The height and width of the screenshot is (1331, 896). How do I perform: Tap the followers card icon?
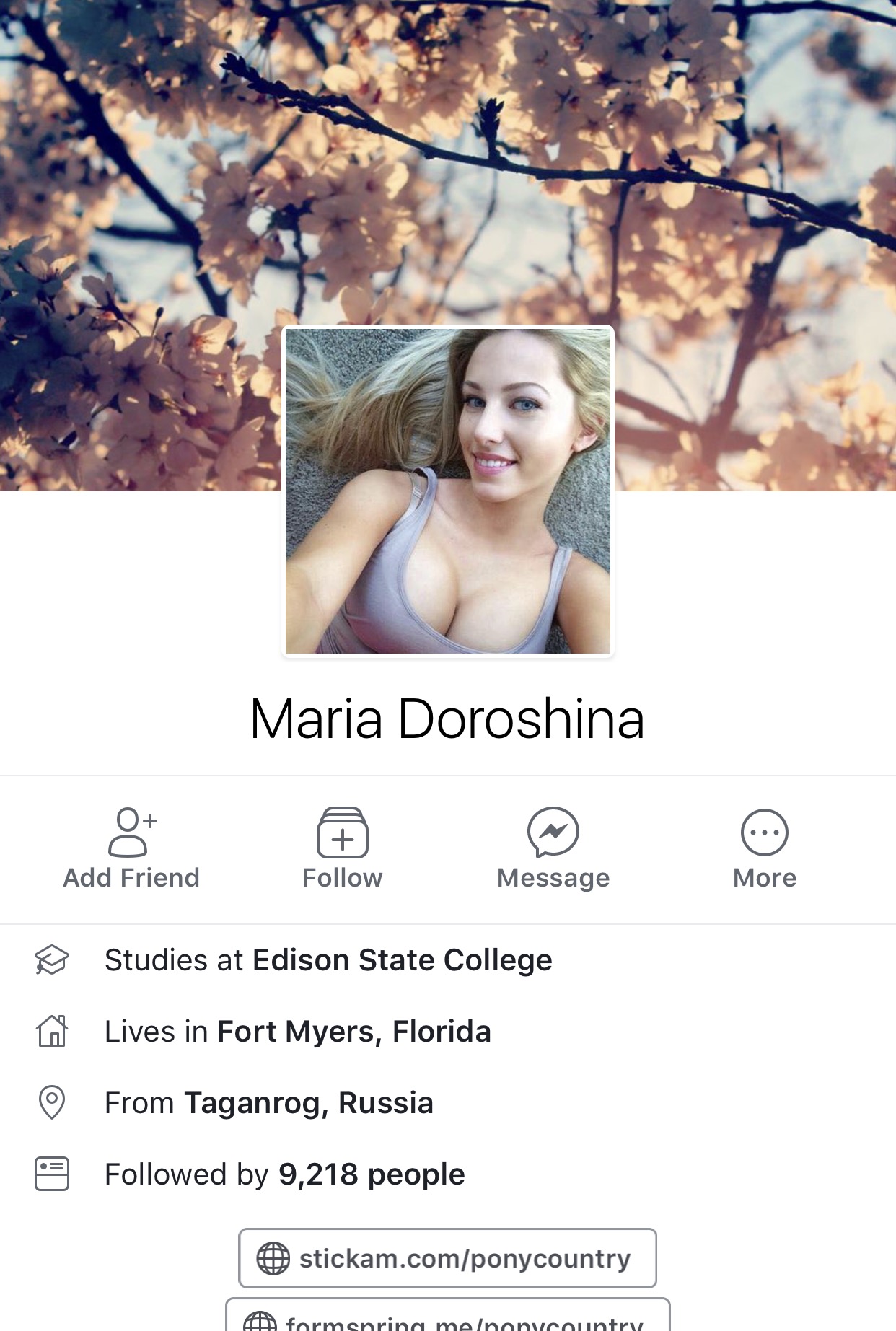(x=52, y=1174)
